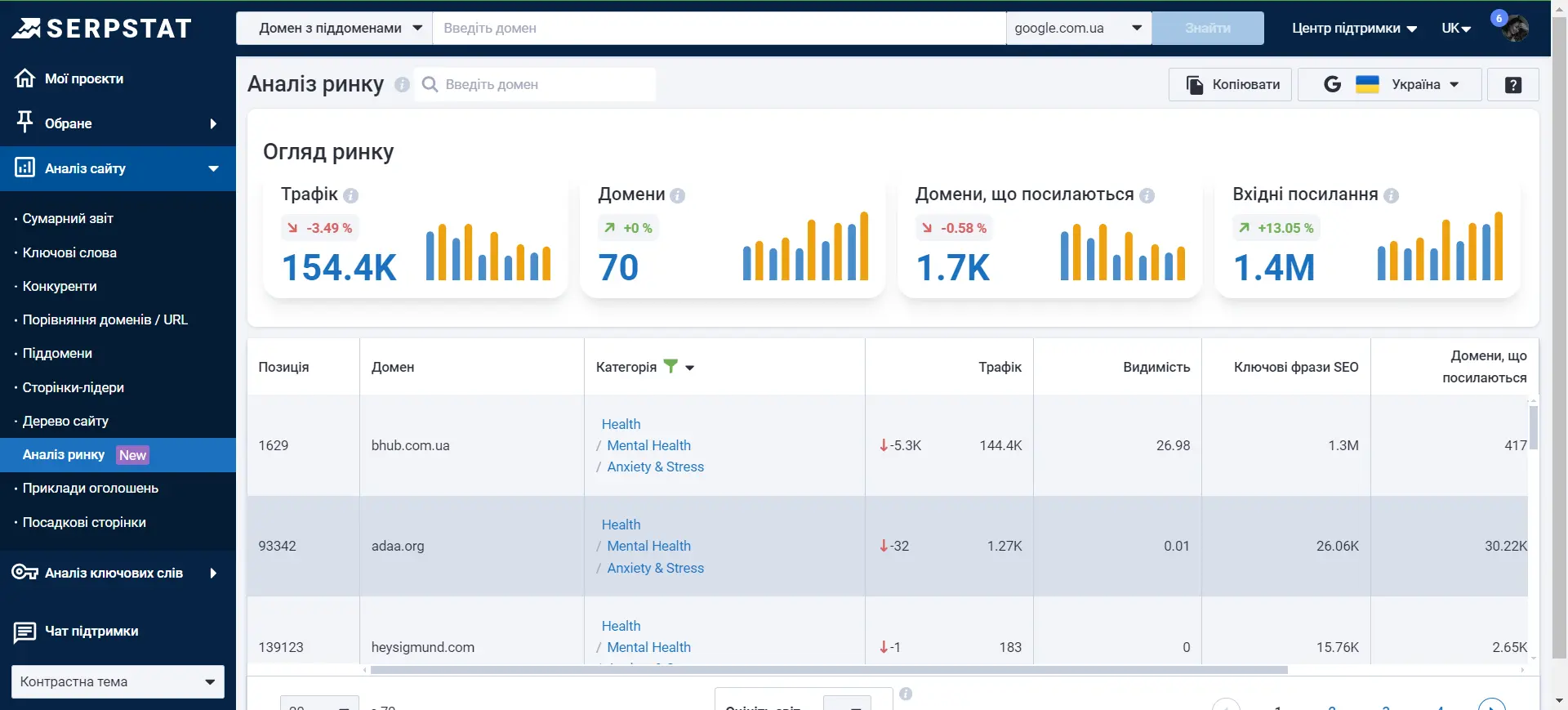Open Mental Health link in bhub.com.ua row
Viewport: 1568px width, 710px height.
coord(648,445)
